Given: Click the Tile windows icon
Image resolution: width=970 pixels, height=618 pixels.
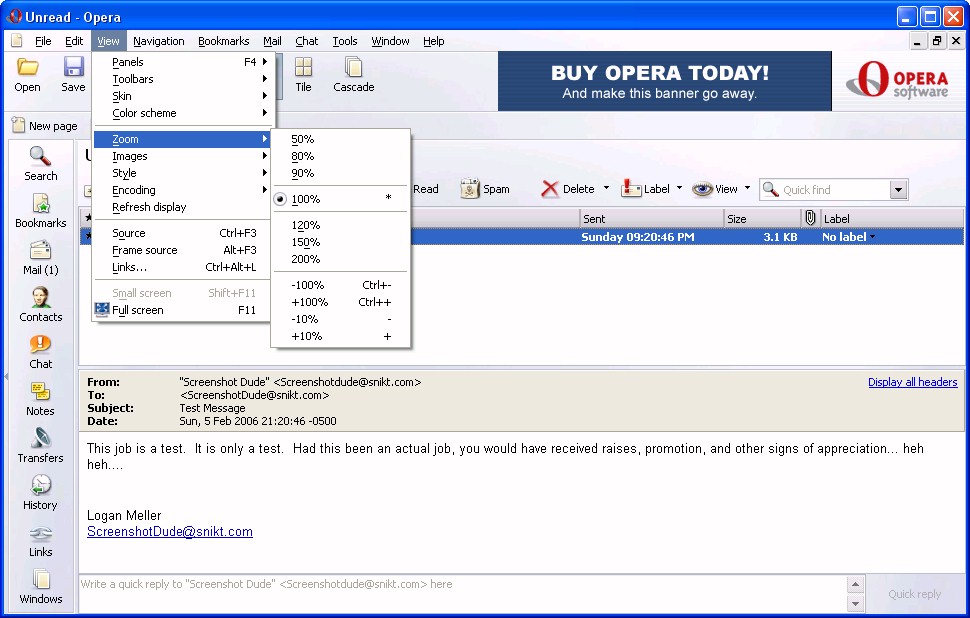Looking at the screenshot, I should pyautogui.click(x=303, y=67).
